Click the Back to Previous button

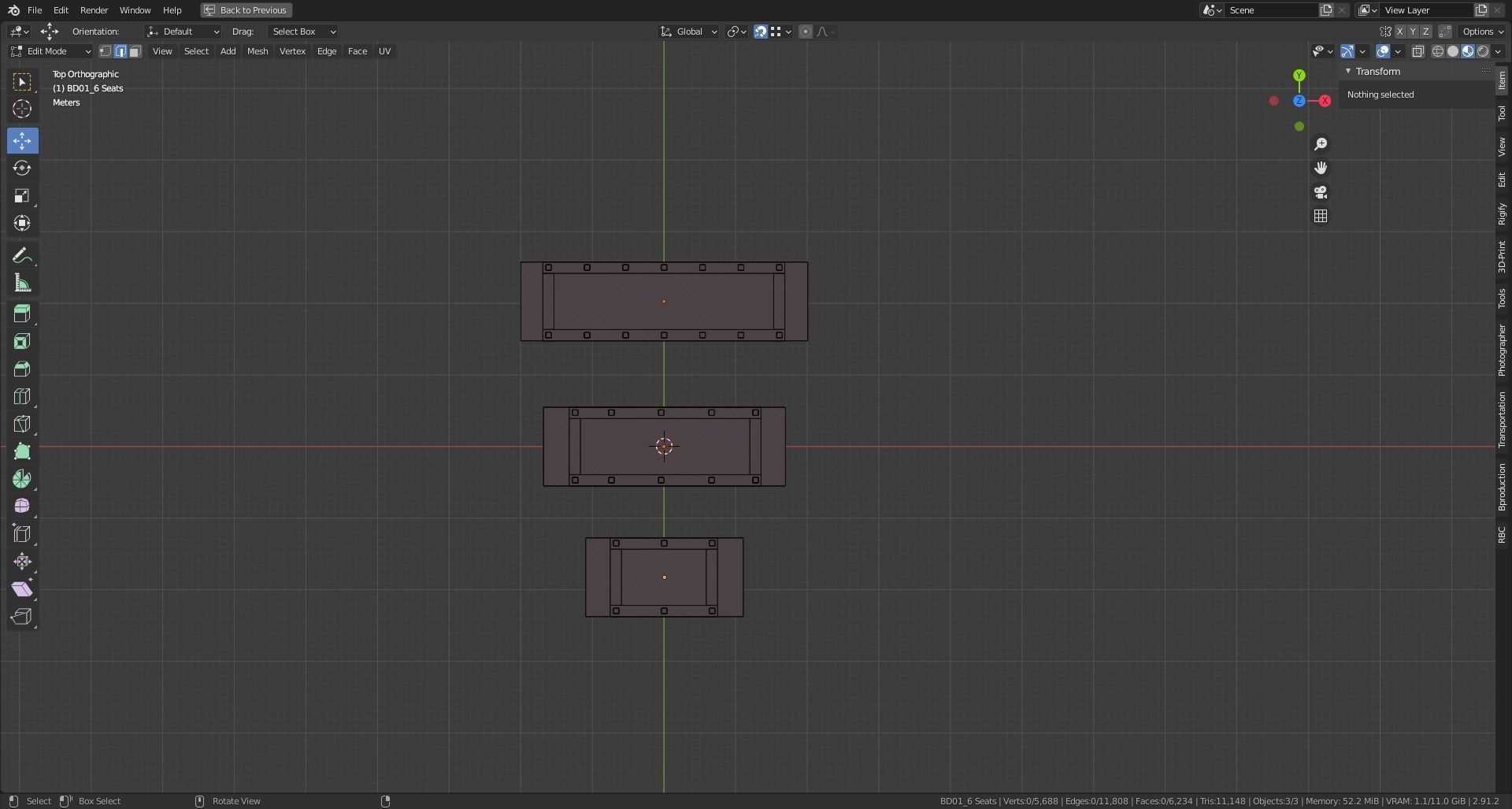(246, 10)
